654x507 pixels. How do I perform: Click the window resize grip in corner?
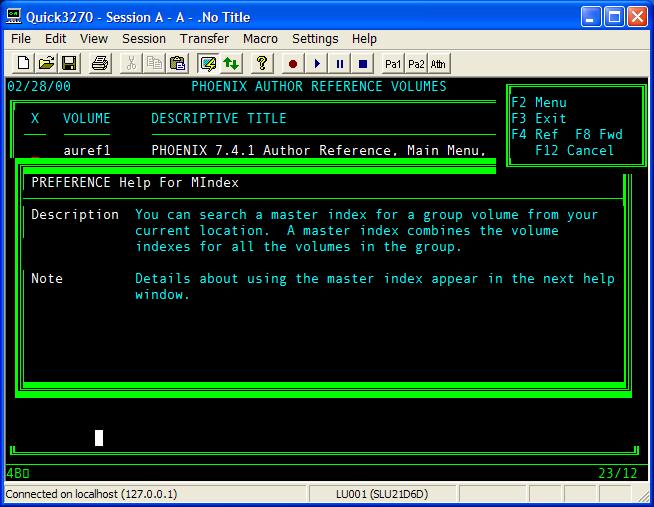pyautogui.click(x=642, y=495)
